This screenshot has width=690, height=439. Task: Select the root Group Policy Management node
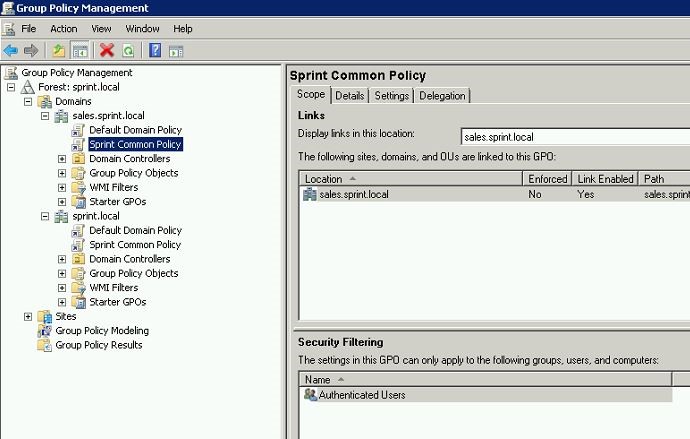pyautogui.click(x=77, y=73)
